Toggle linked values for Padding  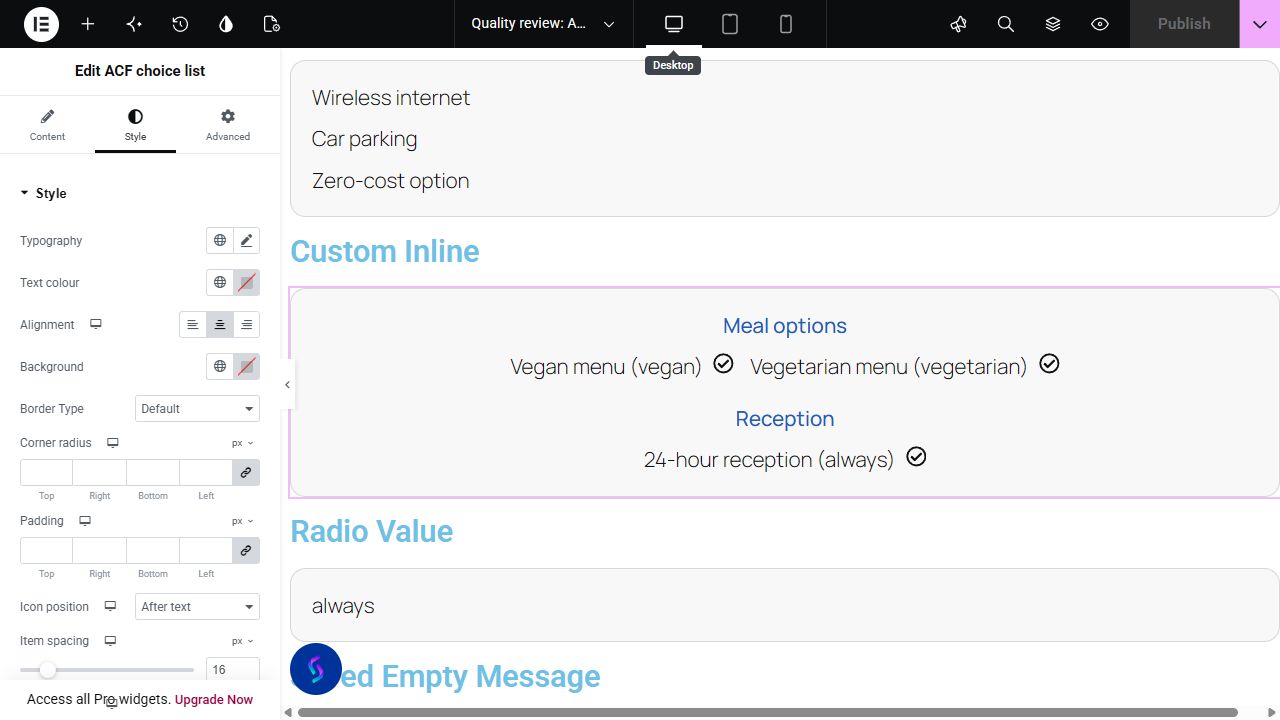tap(246, 550)
